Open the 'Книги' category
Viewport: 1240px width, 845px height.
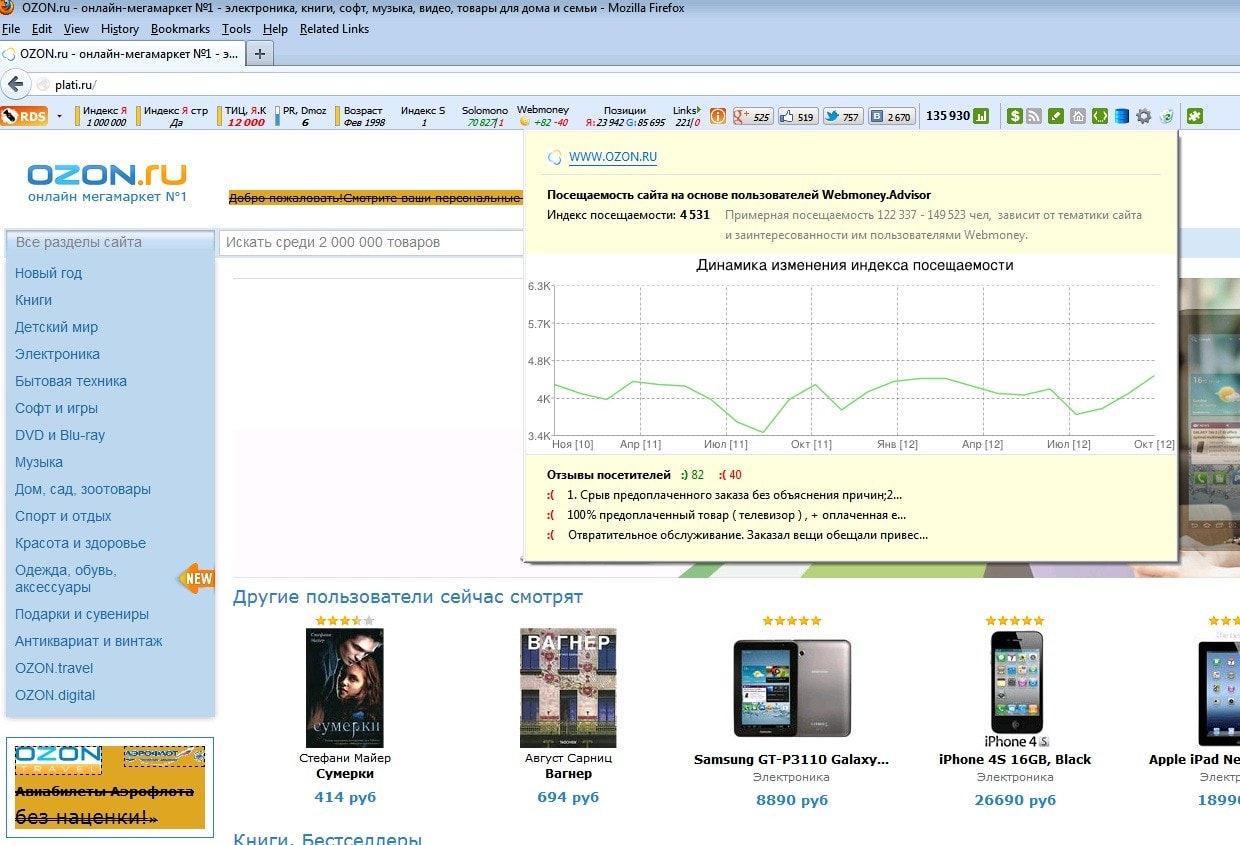[x=33, y=300]
